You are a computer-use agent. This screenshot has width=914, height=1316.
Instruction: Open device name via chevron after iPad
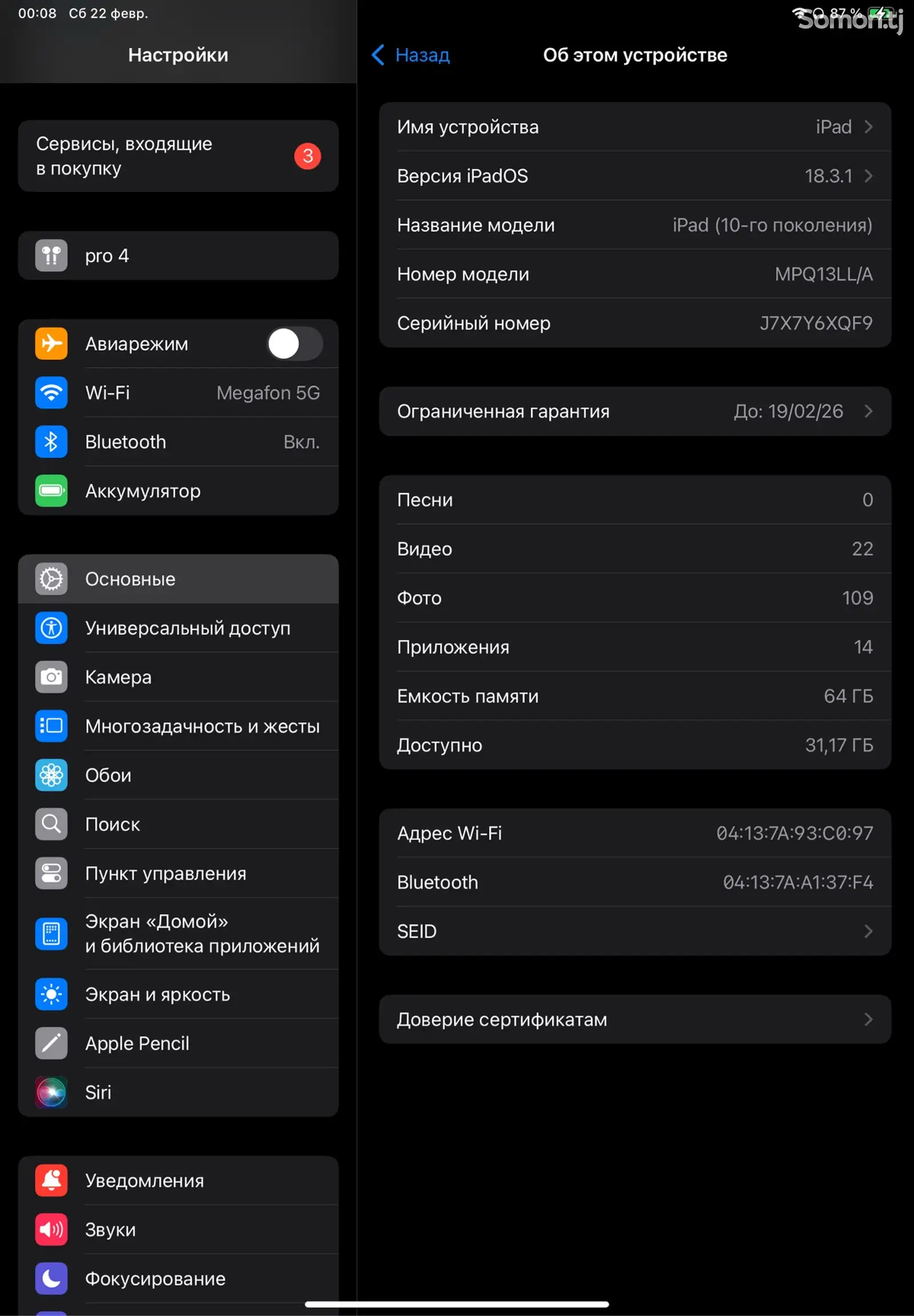(x=868, y=127)
